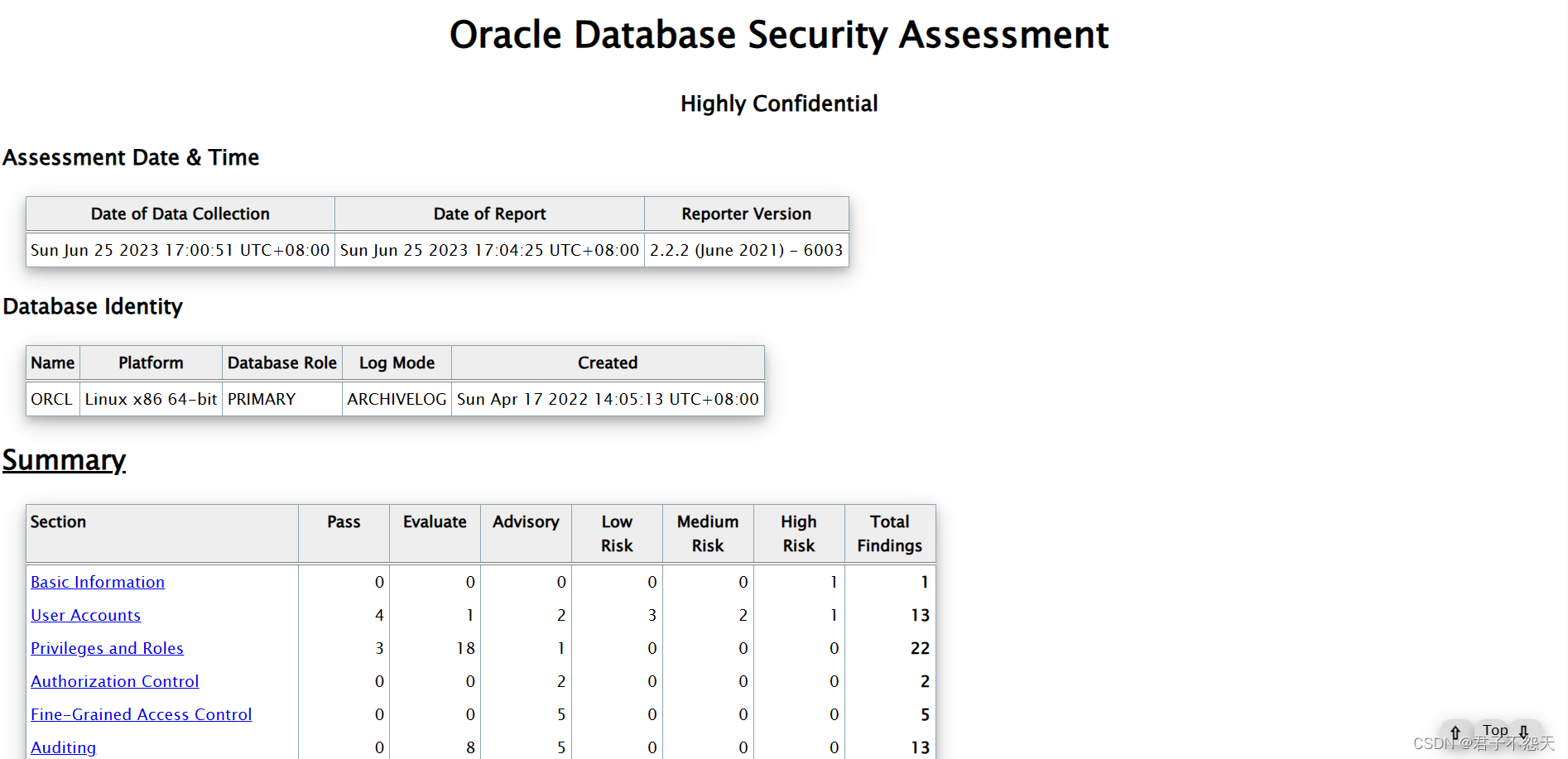Click User Accounts Pass value 4
This screenshot has height=759, width=1568.
[x=379, y=615]
